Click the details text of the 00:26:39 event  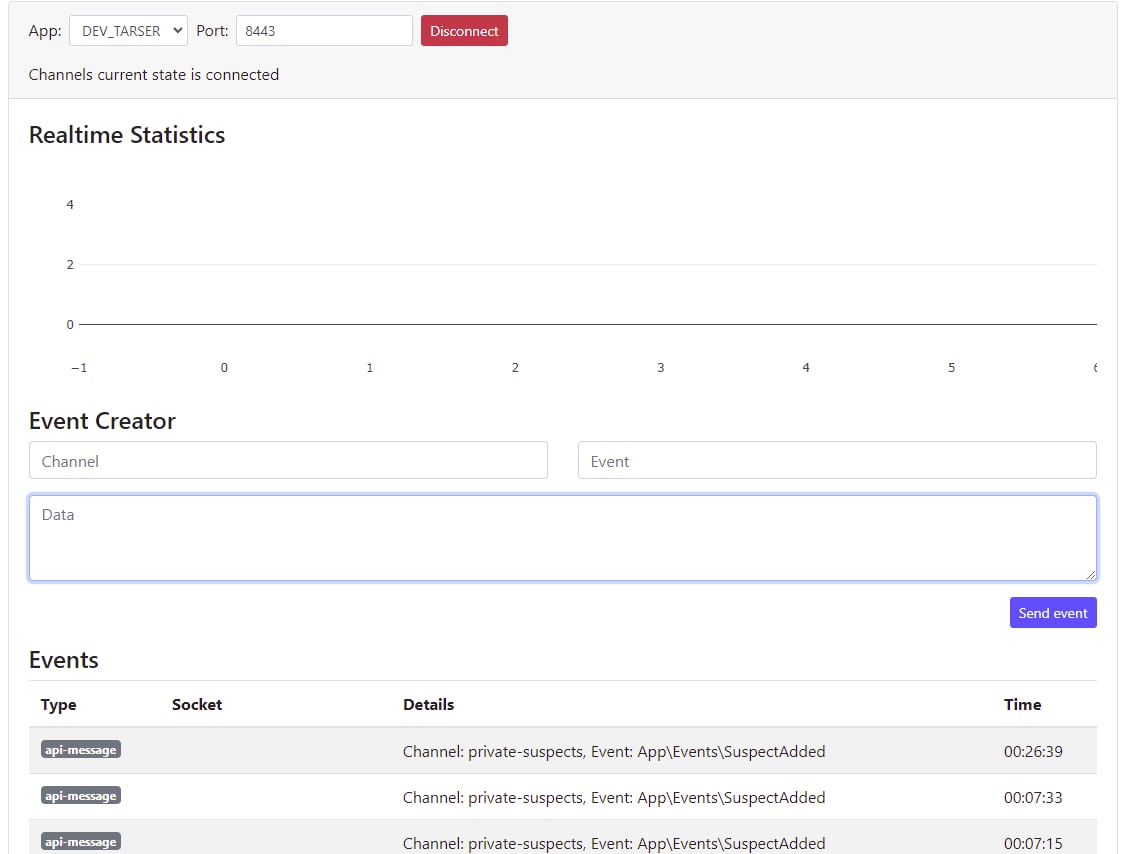tap(614, 751)
